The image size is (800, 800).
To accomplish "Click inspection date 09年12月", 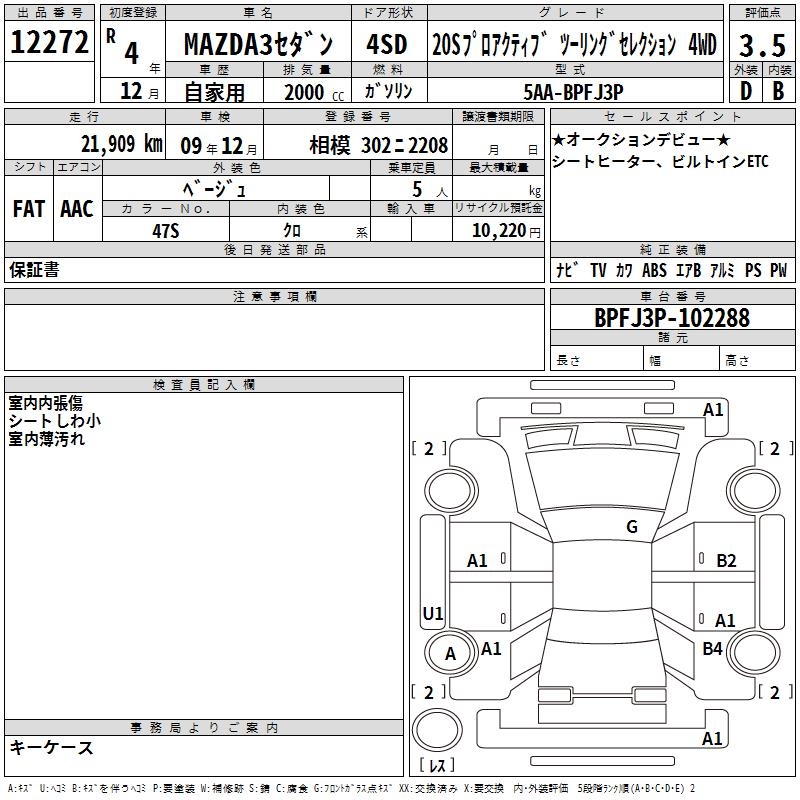I will 219,146.
